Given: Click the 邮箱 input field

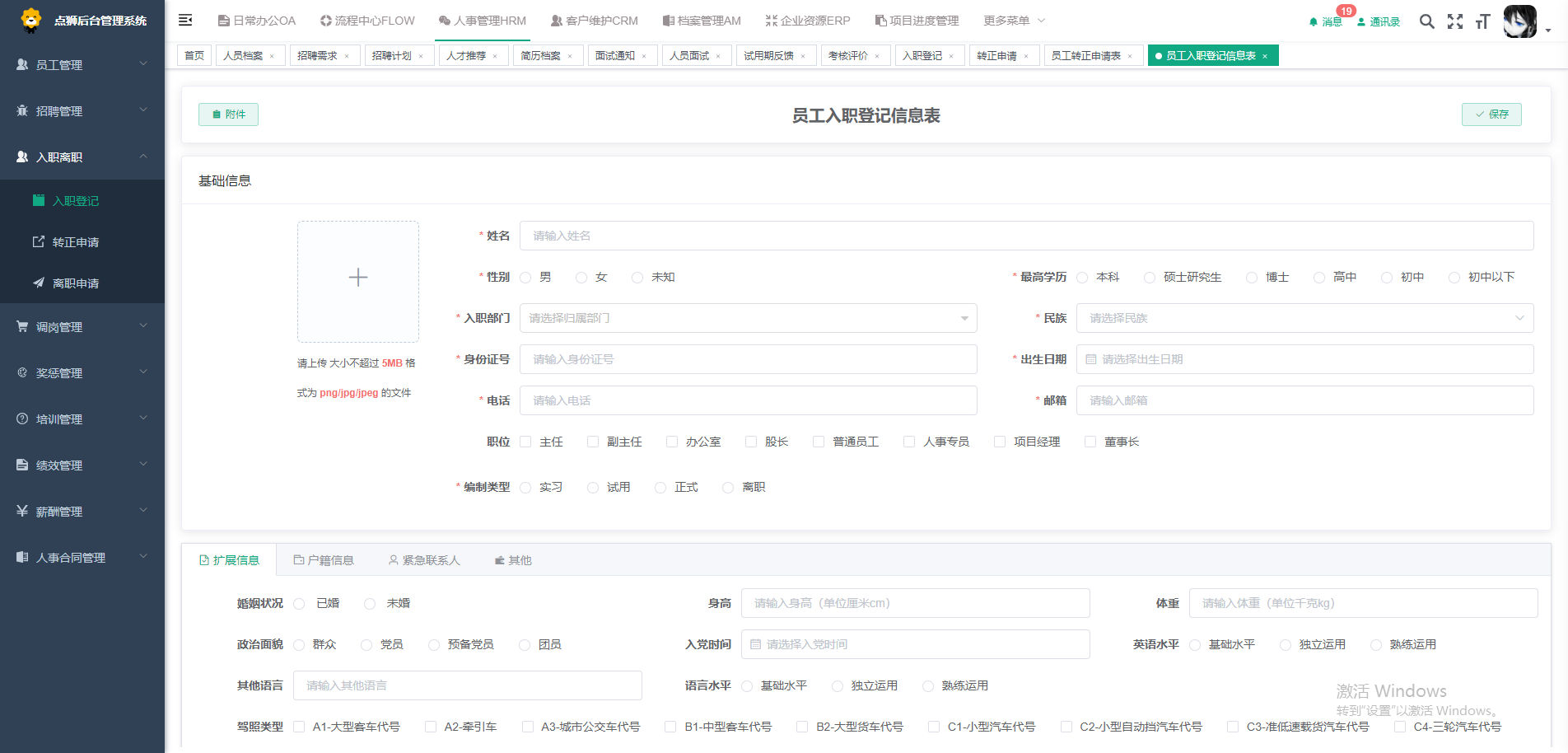Looking at the screenshot, I should (1304, 400).
